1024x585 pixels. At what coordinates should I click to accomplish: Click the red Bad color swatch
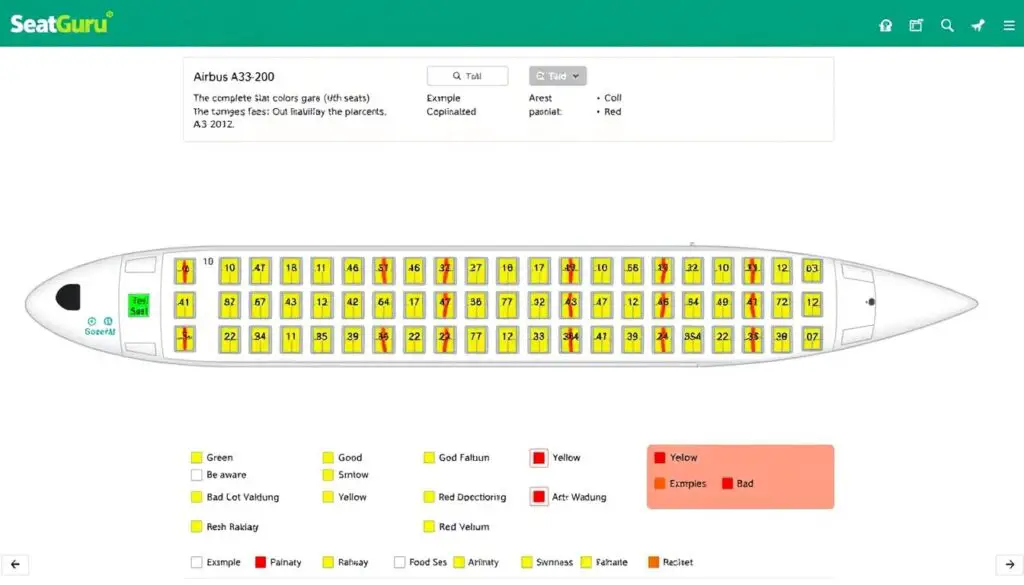726,483
